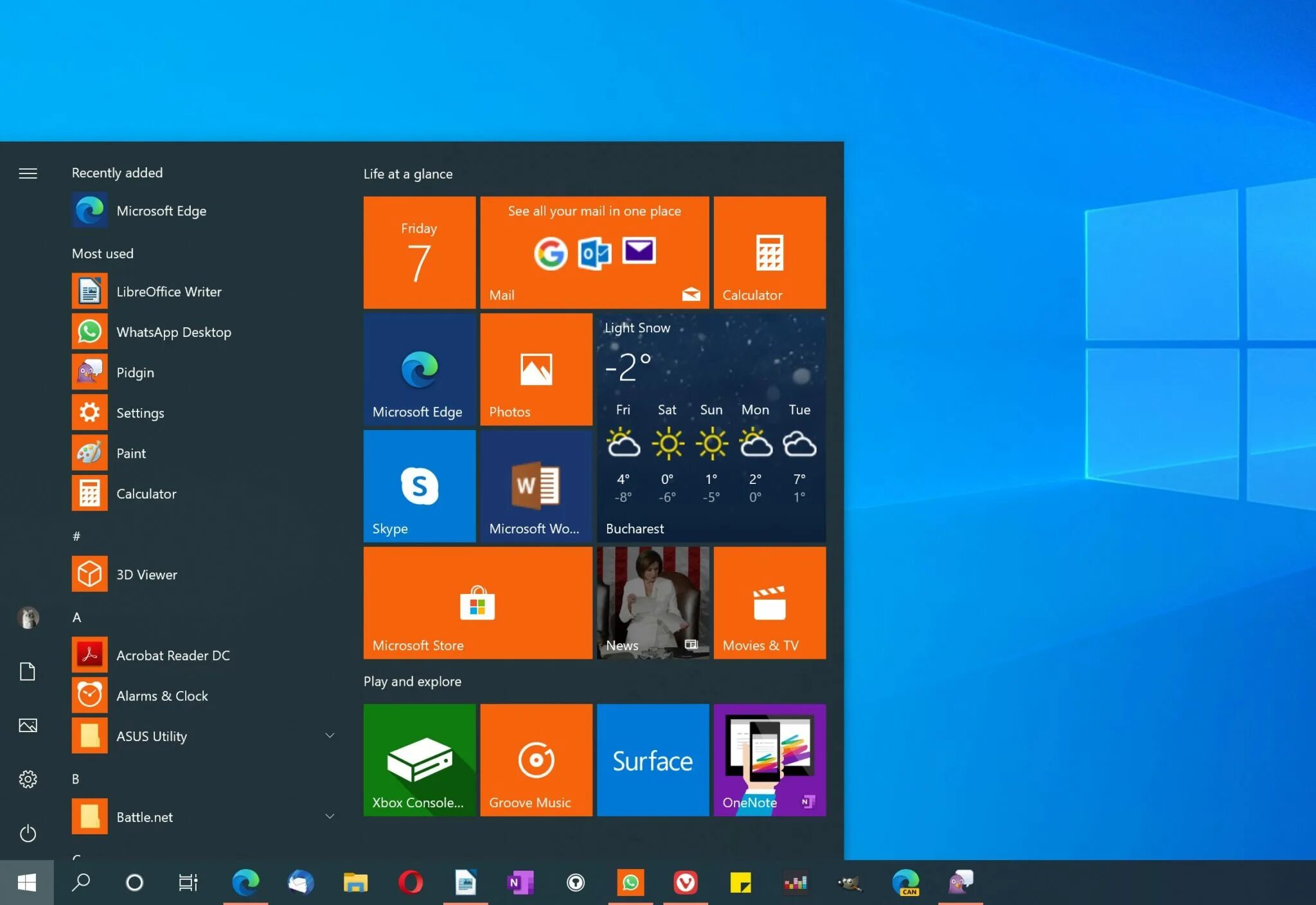Image resolution: width=1316 pixels, height=905 pixels.
Task: Open WhatsApp Desktop from Most used list
Action: pyautogui.click(x=173, y=332)
